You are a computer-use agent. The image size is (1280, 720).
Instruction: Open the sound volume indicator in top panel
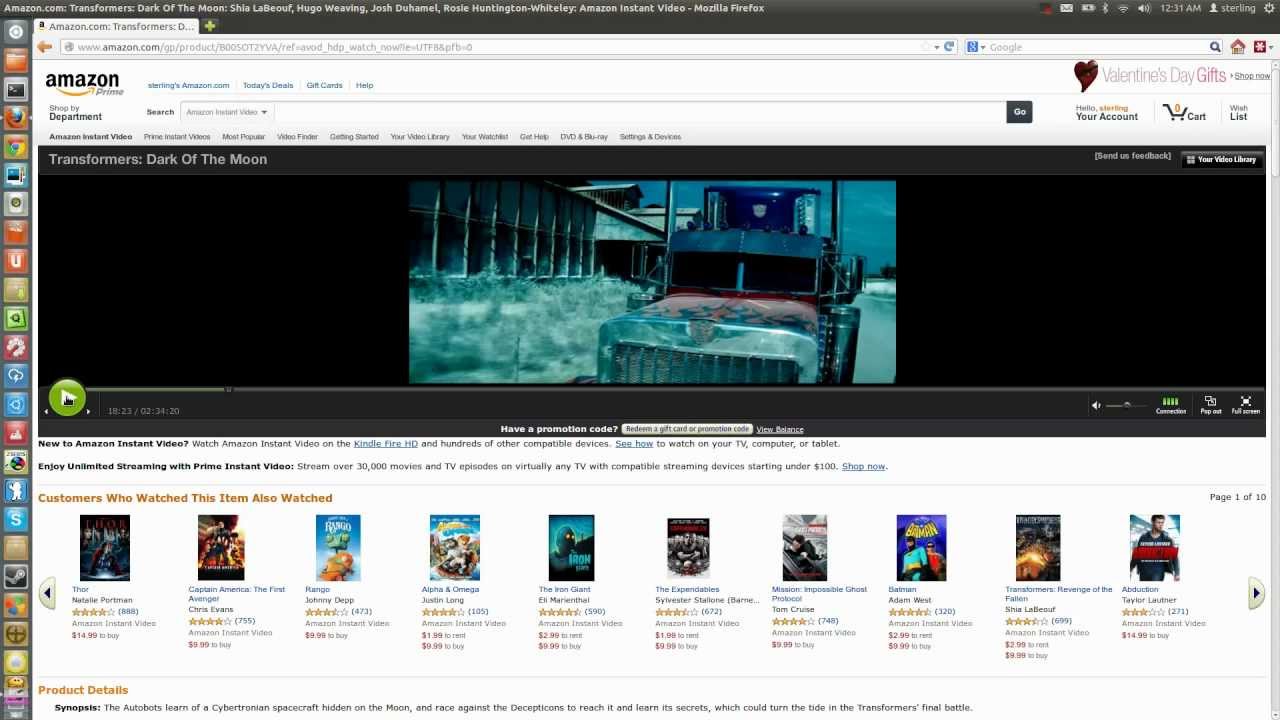pos(1143,8)
